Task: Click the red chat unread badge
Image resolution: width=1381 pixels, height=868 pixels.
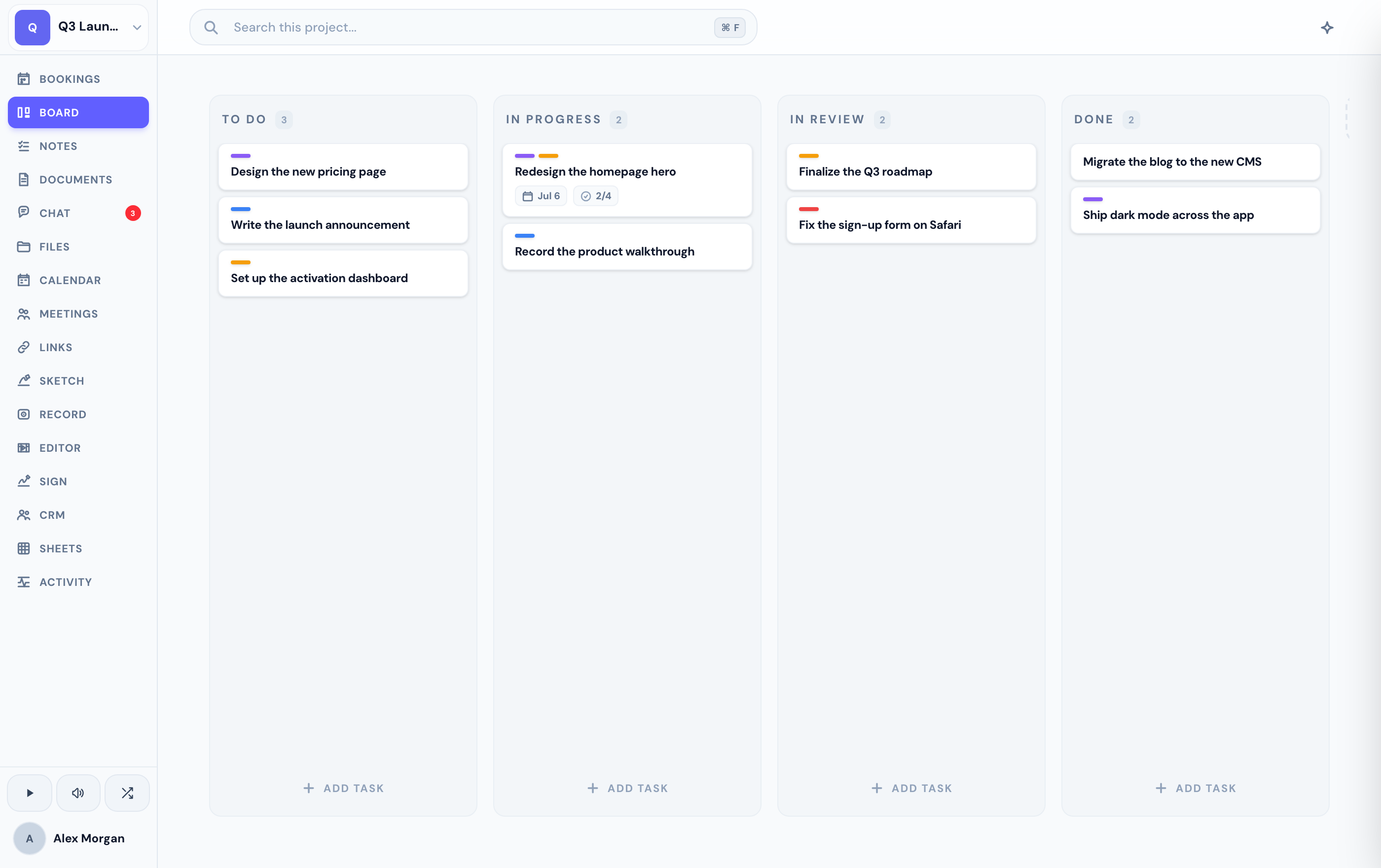Action: pyautogui.click(x=133, y=213)
